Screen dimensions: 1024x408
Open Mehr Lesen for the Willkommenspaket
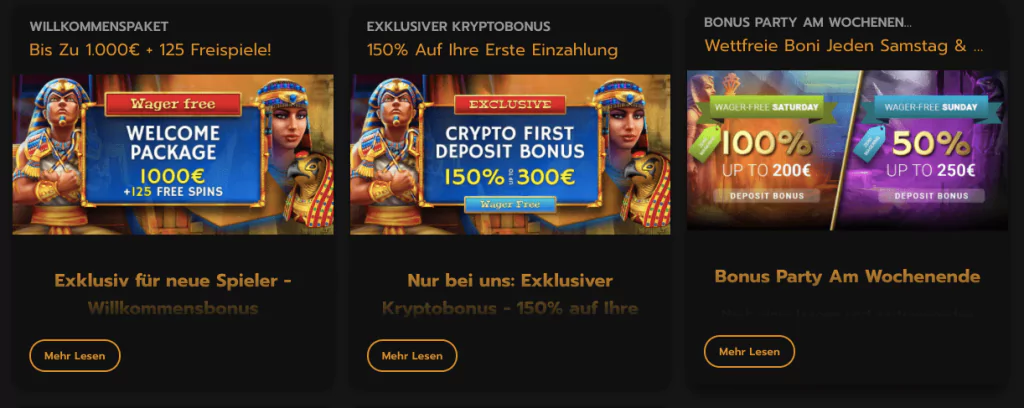(75, 356)
